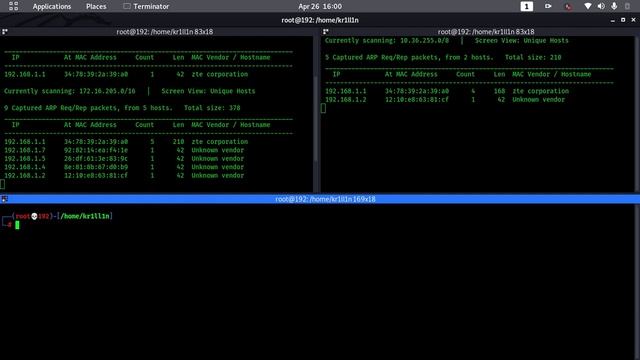Image resolution: width=640 pixels, height=360 pixels.
Task: Open the volume speaker icon
Action: (601, 6)
